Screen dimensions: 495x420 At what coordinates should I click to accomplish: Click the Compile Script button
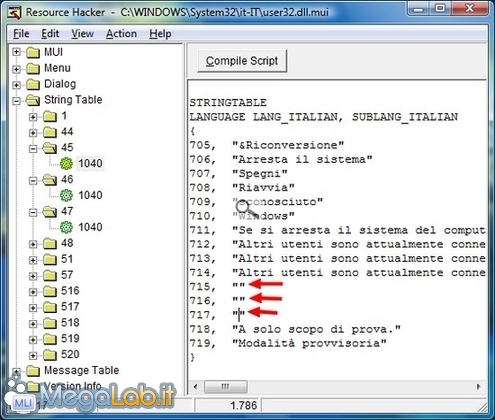click(242, 61)
